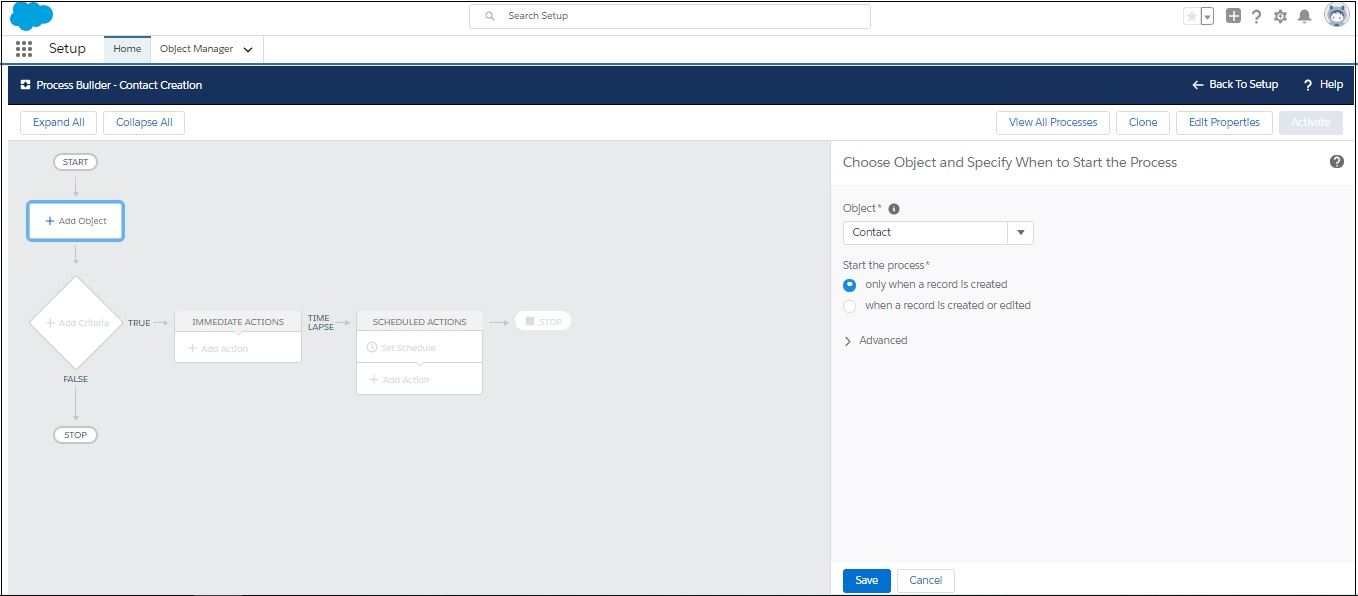Click the Activate button

pyautogui.click(x=1311, y=123)
